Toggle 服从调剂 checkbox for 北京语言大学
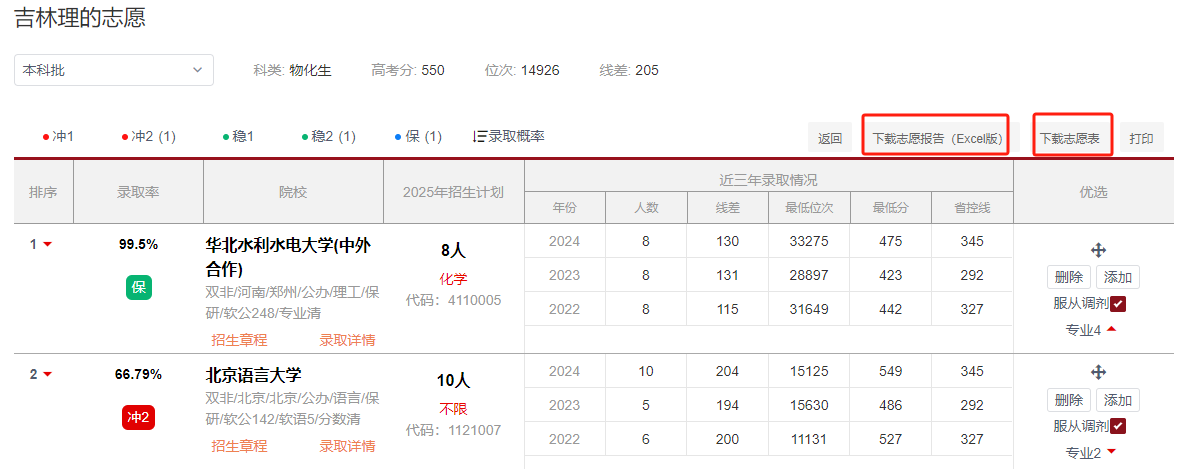1185x469 pixels. (x=1119, y=426)
